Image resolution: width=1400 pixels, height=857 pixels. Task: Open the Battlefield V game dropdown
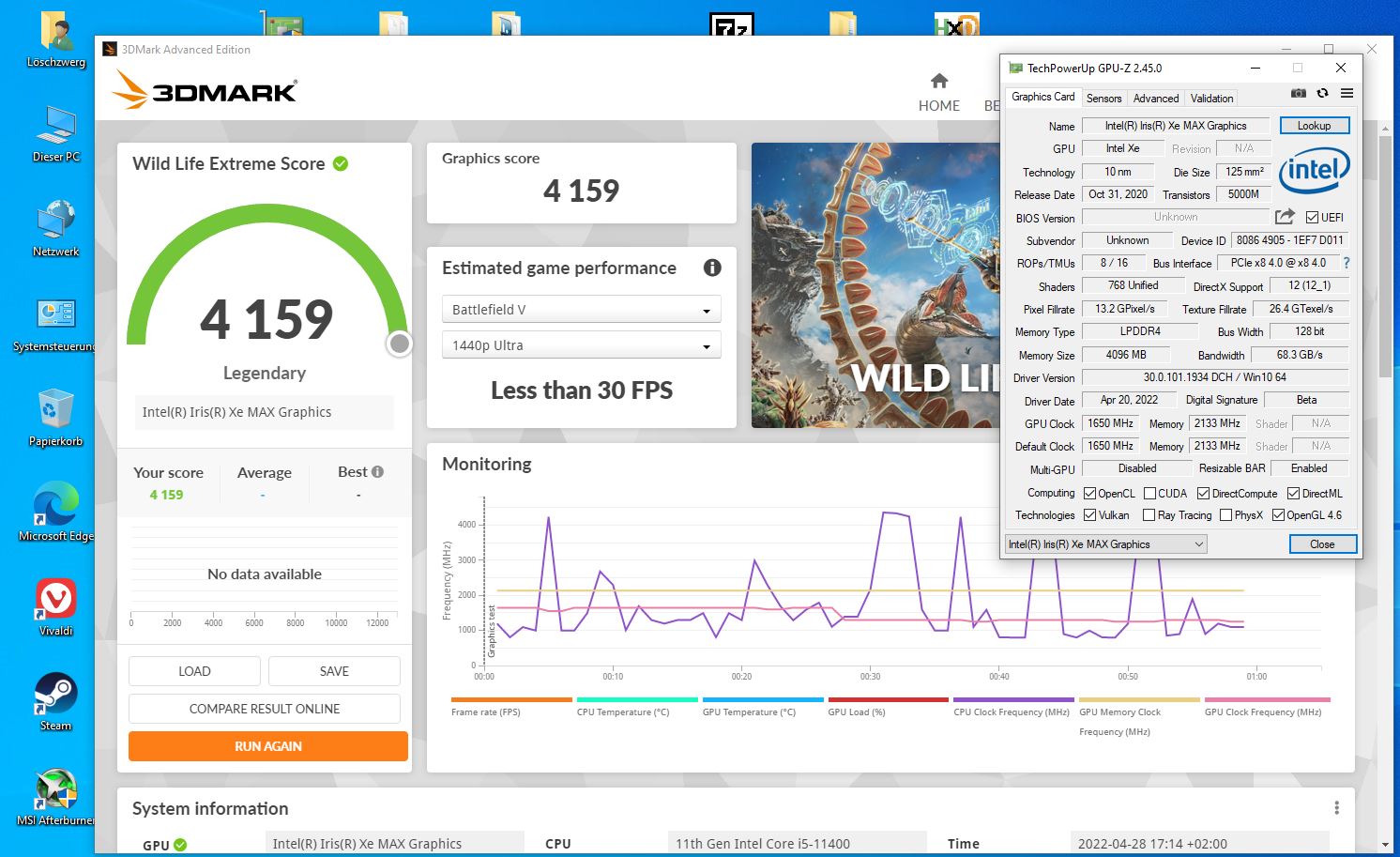click(x=581, y=310)
